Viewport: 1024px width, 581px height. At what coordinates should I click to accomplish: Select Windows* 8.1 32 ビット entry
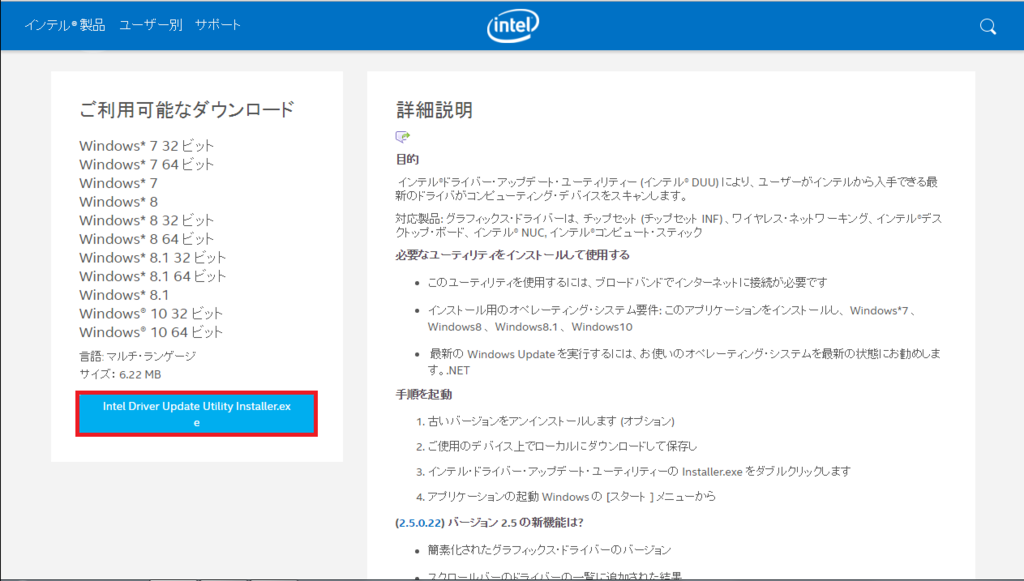coord(152,258)
